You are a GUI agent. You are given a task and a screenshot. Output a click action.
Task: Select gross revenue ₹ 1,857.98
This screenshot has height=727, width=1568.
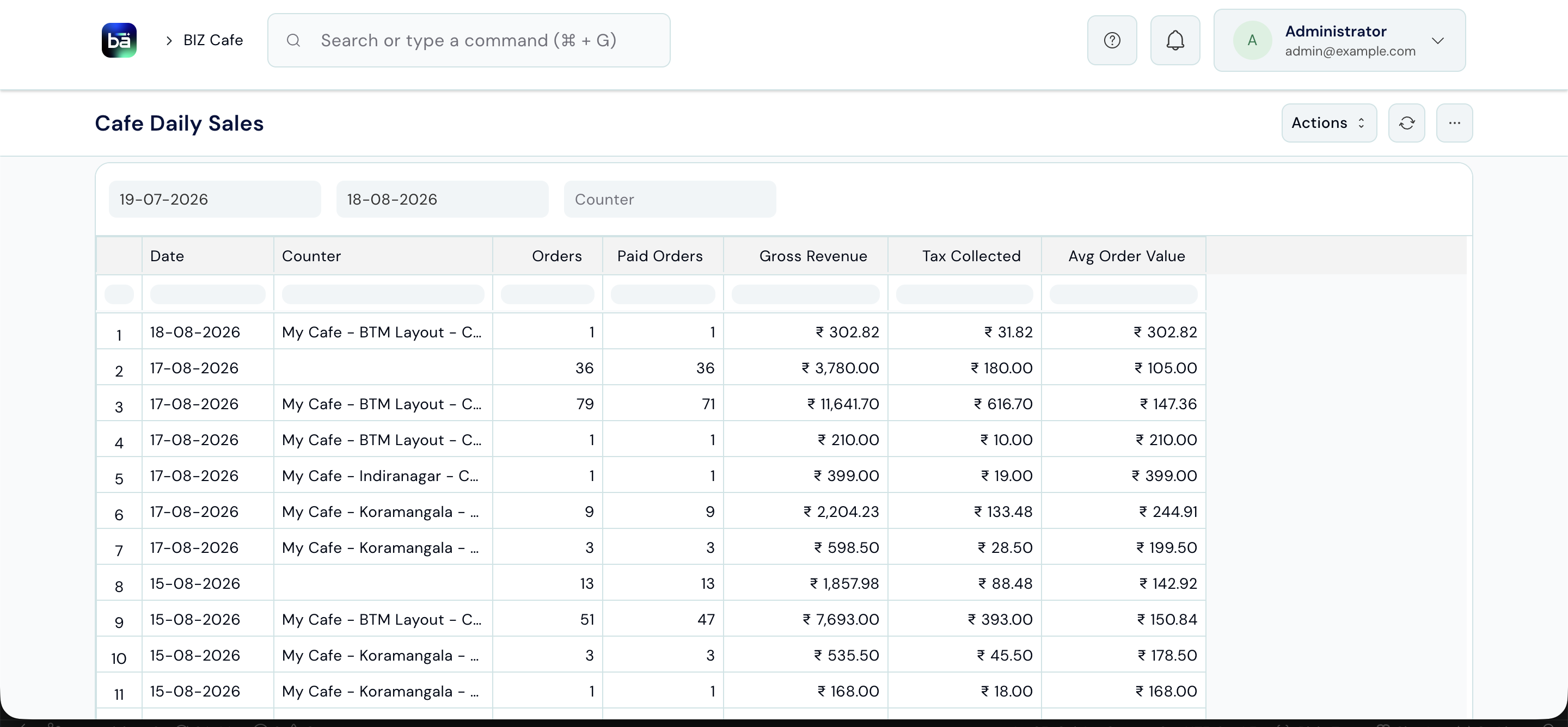pyautogui.click(x=805, y=583)
